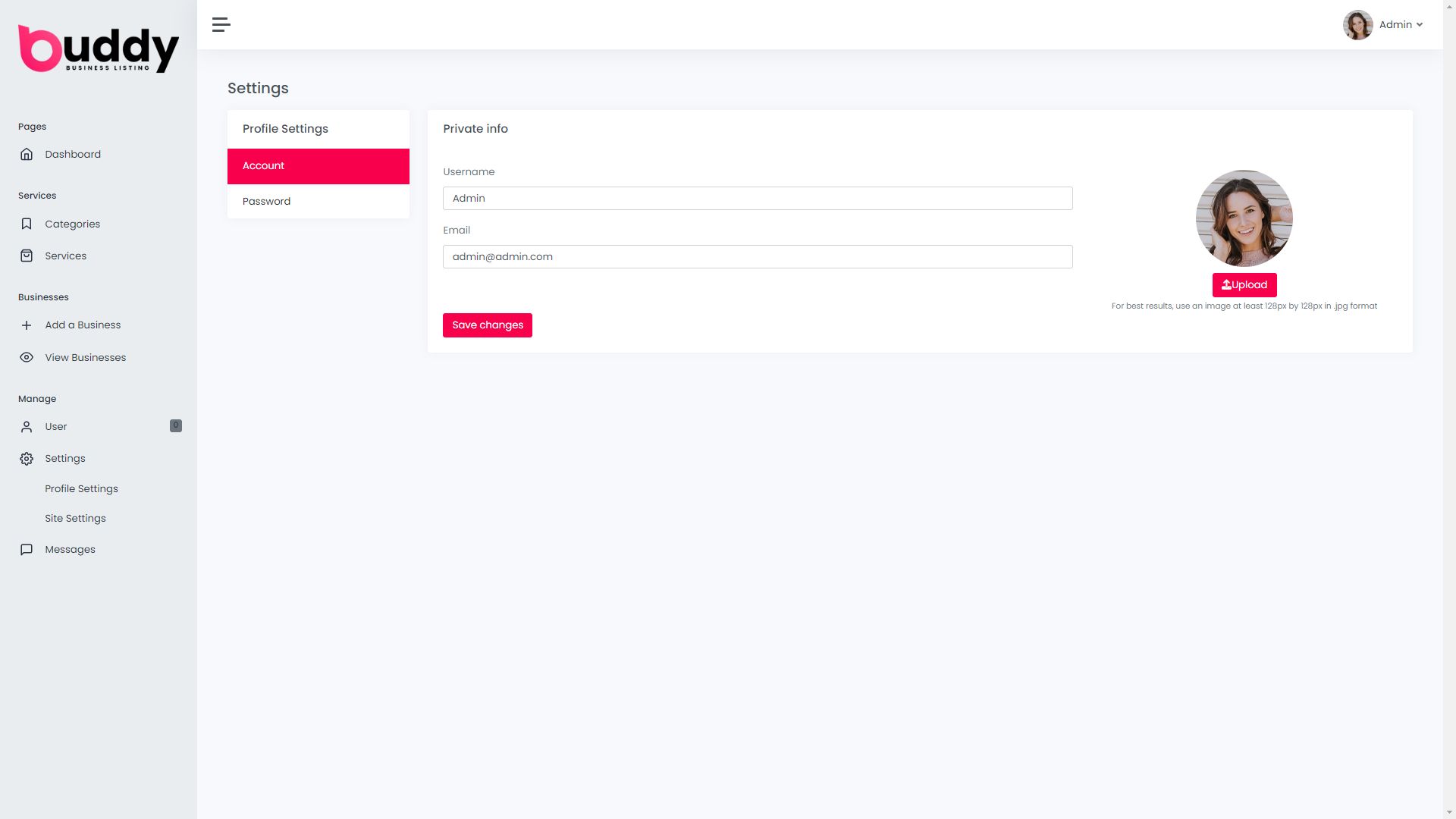This screenshot has height=819, width=1456.
Task: Click into the Username input field
Action: (x=757, y=199)
